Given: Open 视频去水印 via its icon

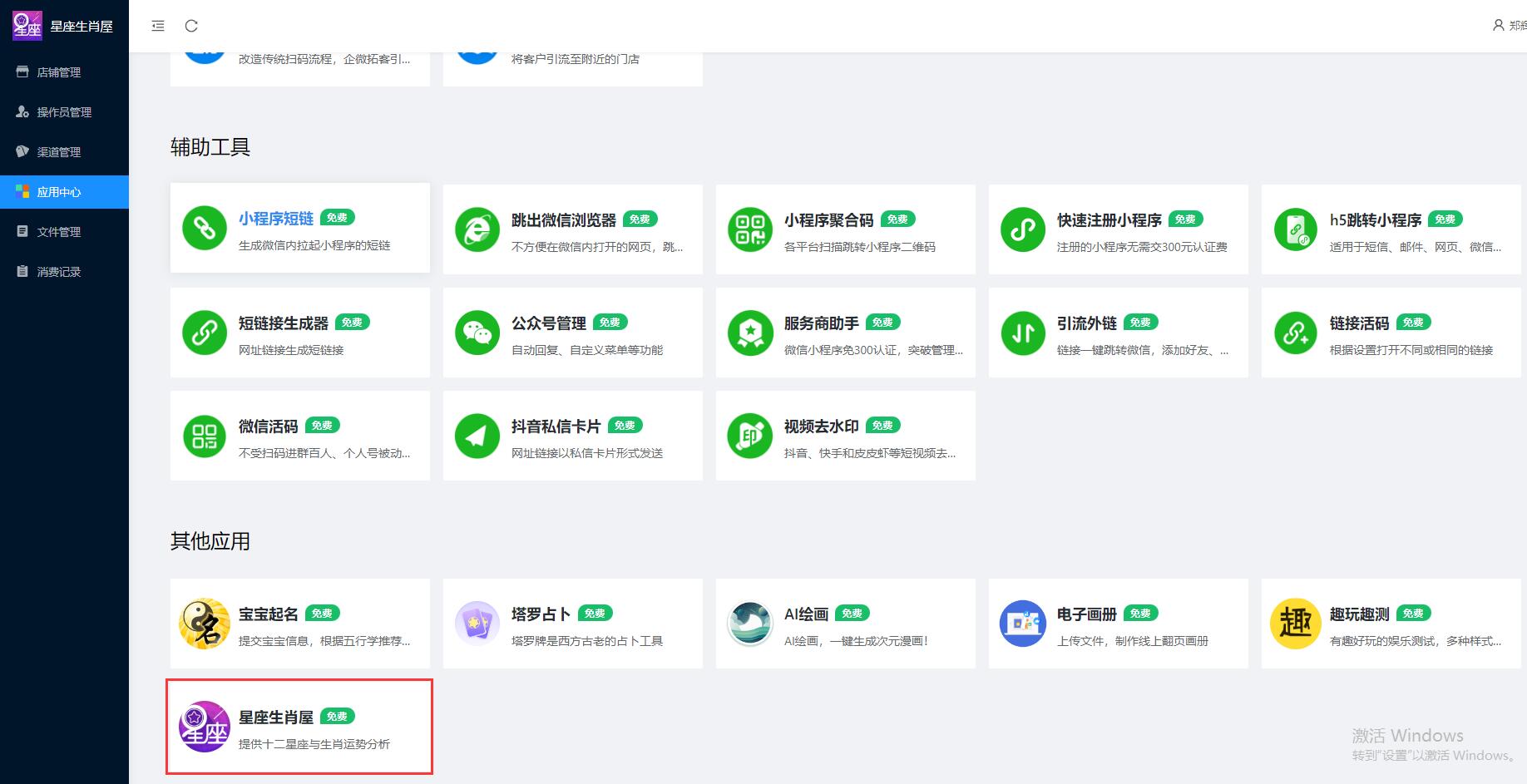Looking at the screenshot, I should [749, 436].
